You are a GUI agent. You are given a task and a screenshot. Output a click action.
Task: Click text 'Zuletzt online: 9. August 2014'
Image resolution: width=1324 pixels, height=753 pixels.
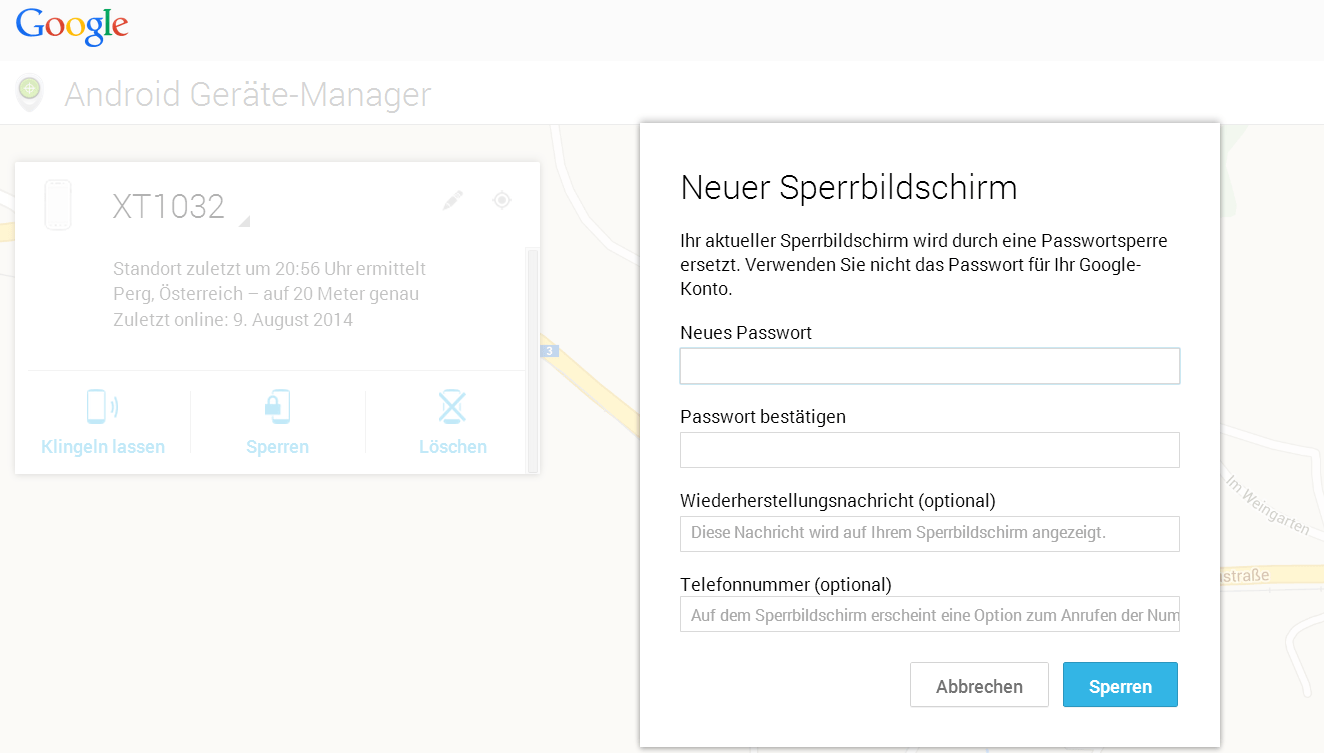233,320
